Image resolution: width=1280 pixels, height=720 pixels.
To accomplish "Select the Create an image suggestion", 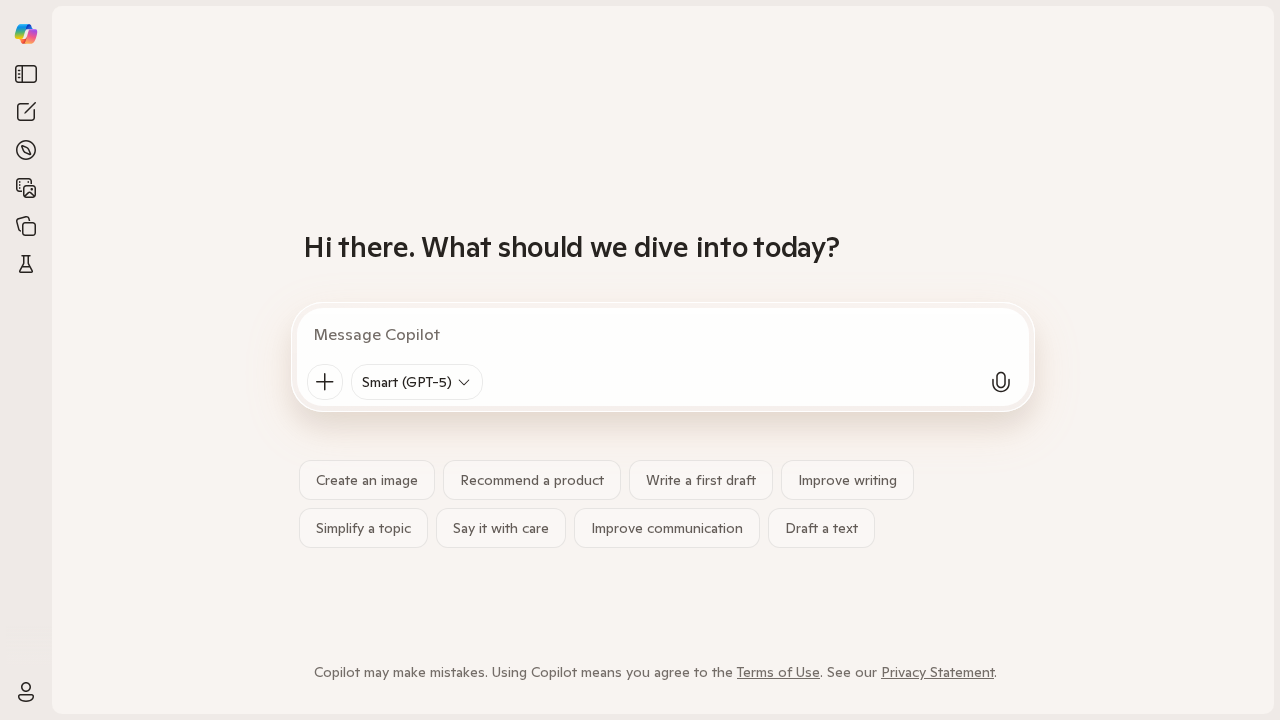I will (x=367, y=480).
